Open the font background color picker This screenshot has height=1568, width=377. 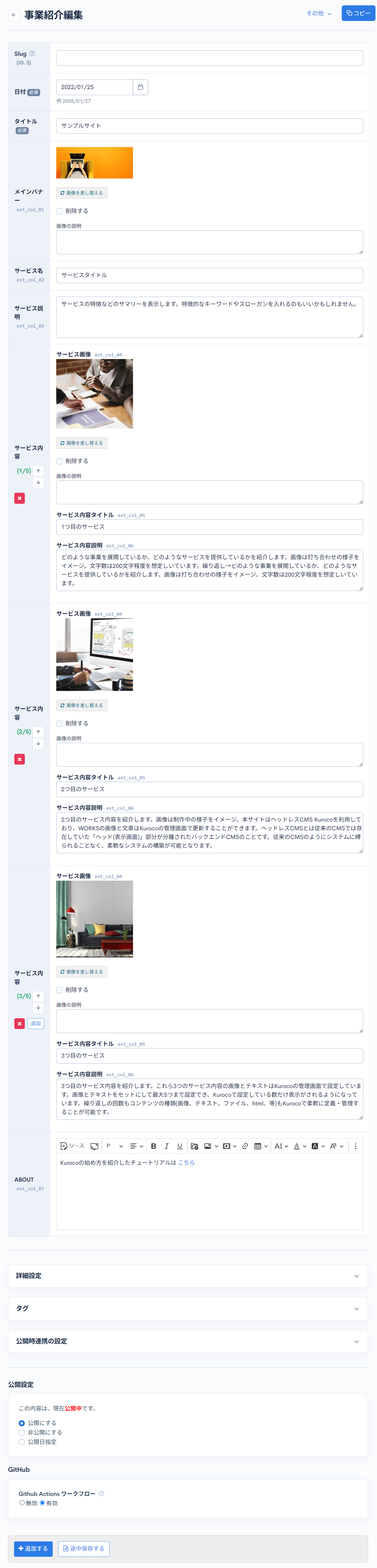(x=318, y=1146)
